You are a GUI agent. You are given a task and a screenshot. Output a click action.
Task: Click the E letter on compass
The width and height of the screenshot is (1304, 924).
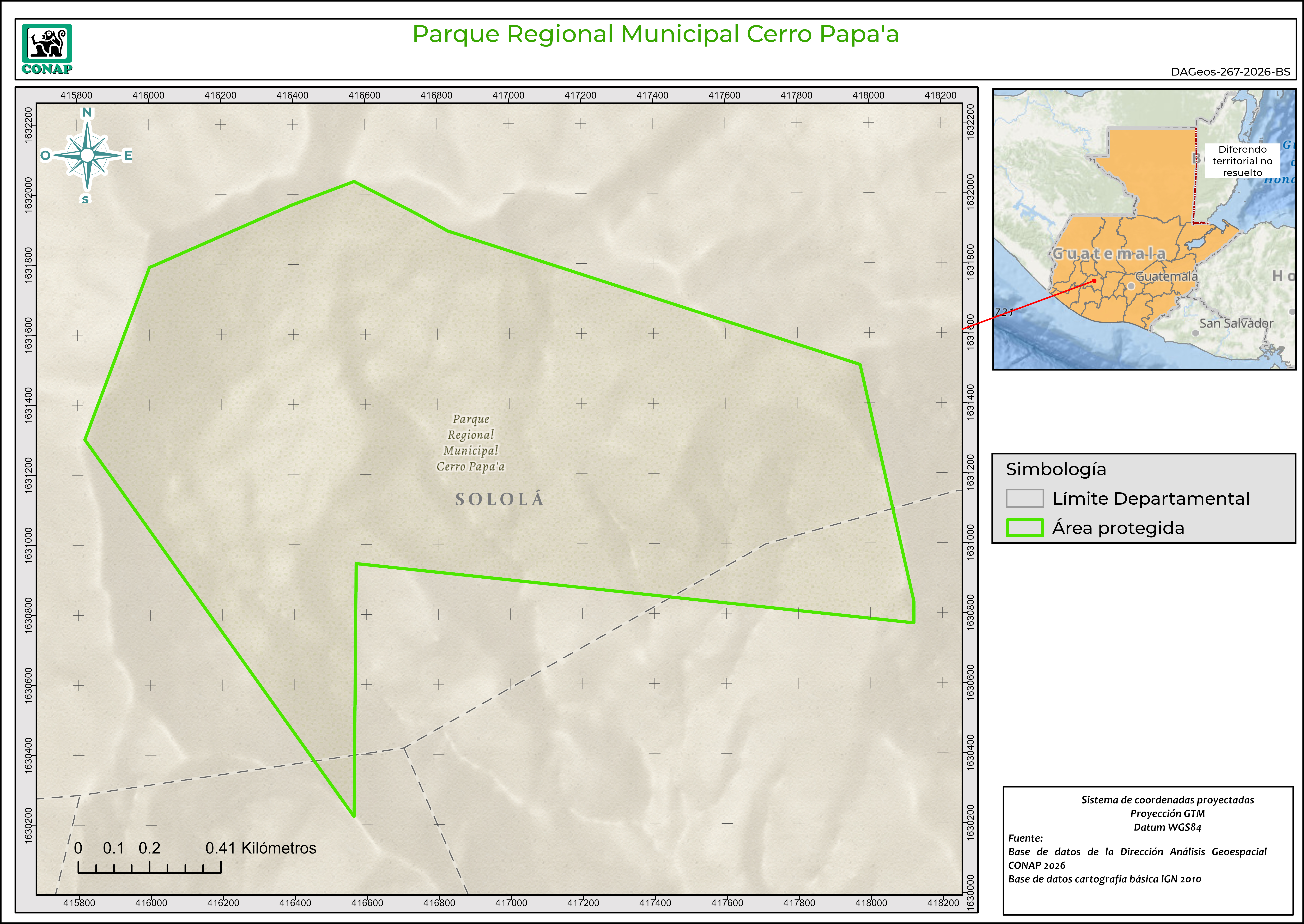click(128, 155)
